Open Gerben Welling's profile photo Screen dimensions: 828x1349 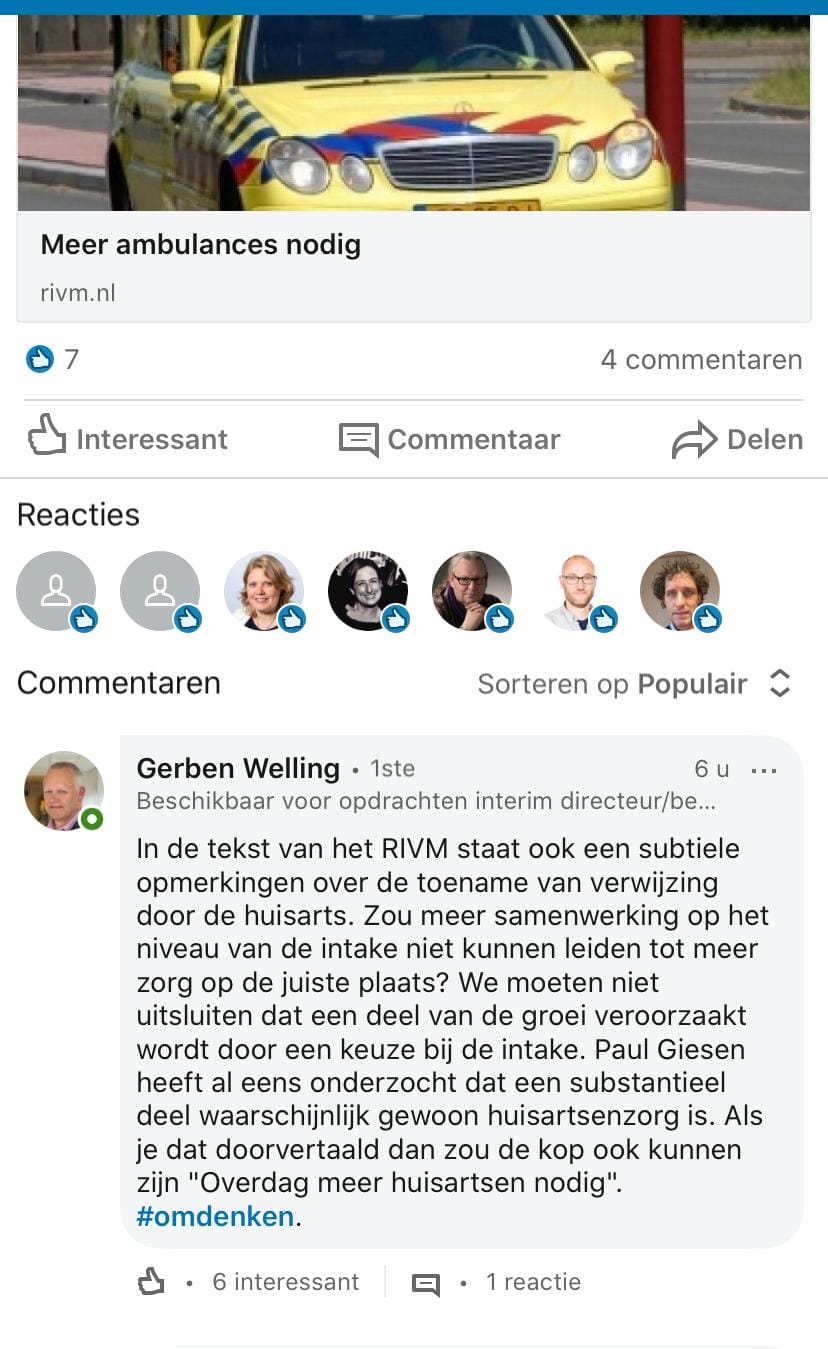63,790
